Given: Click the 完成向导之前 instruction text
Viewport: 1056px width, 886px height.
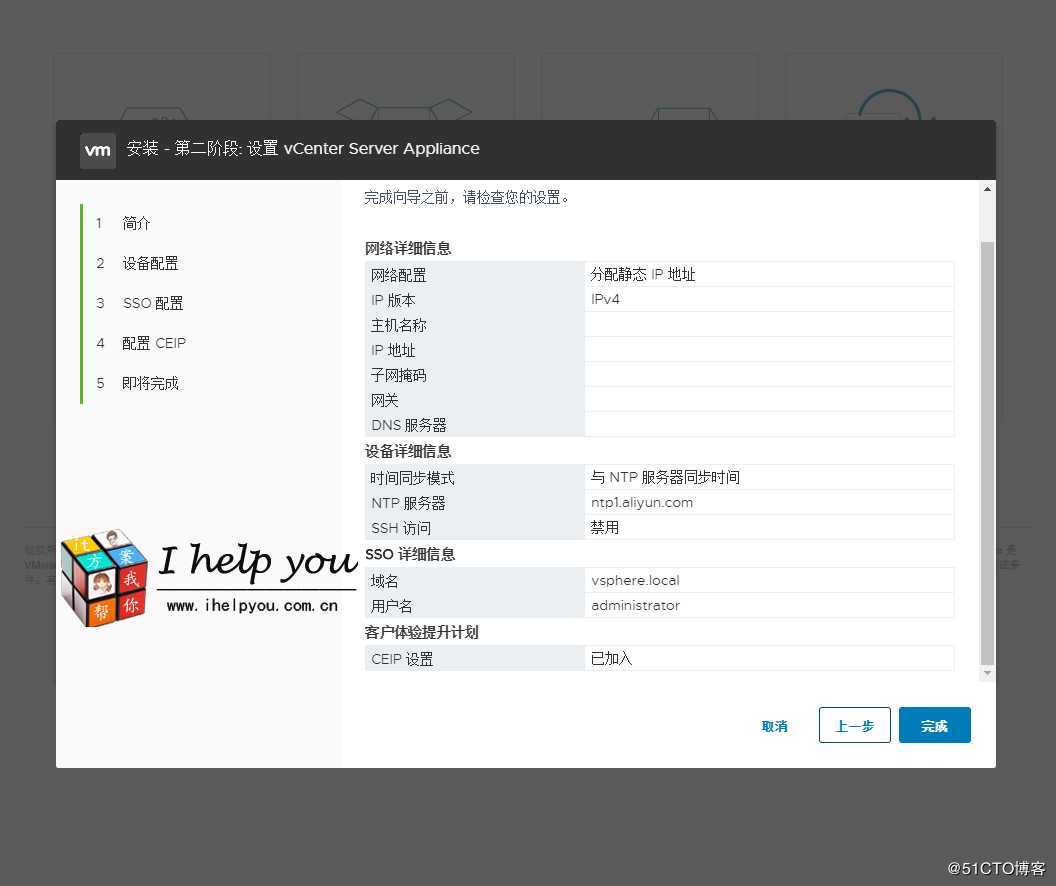Looking at the screenshot, I should coord(467,197).
